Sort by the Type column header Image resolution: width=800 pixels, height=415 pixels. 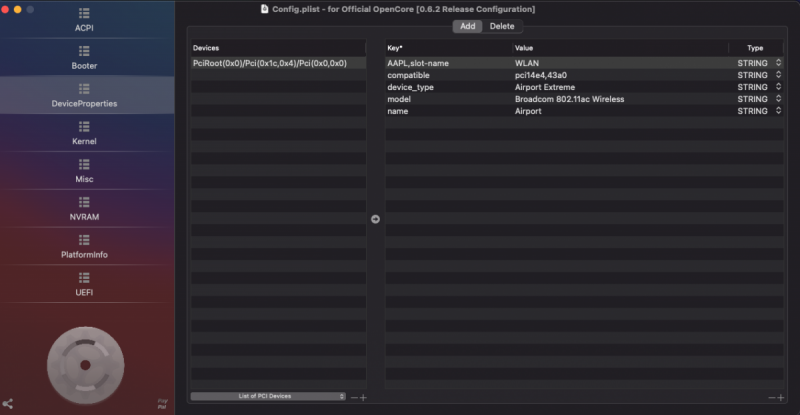point(756,48)
